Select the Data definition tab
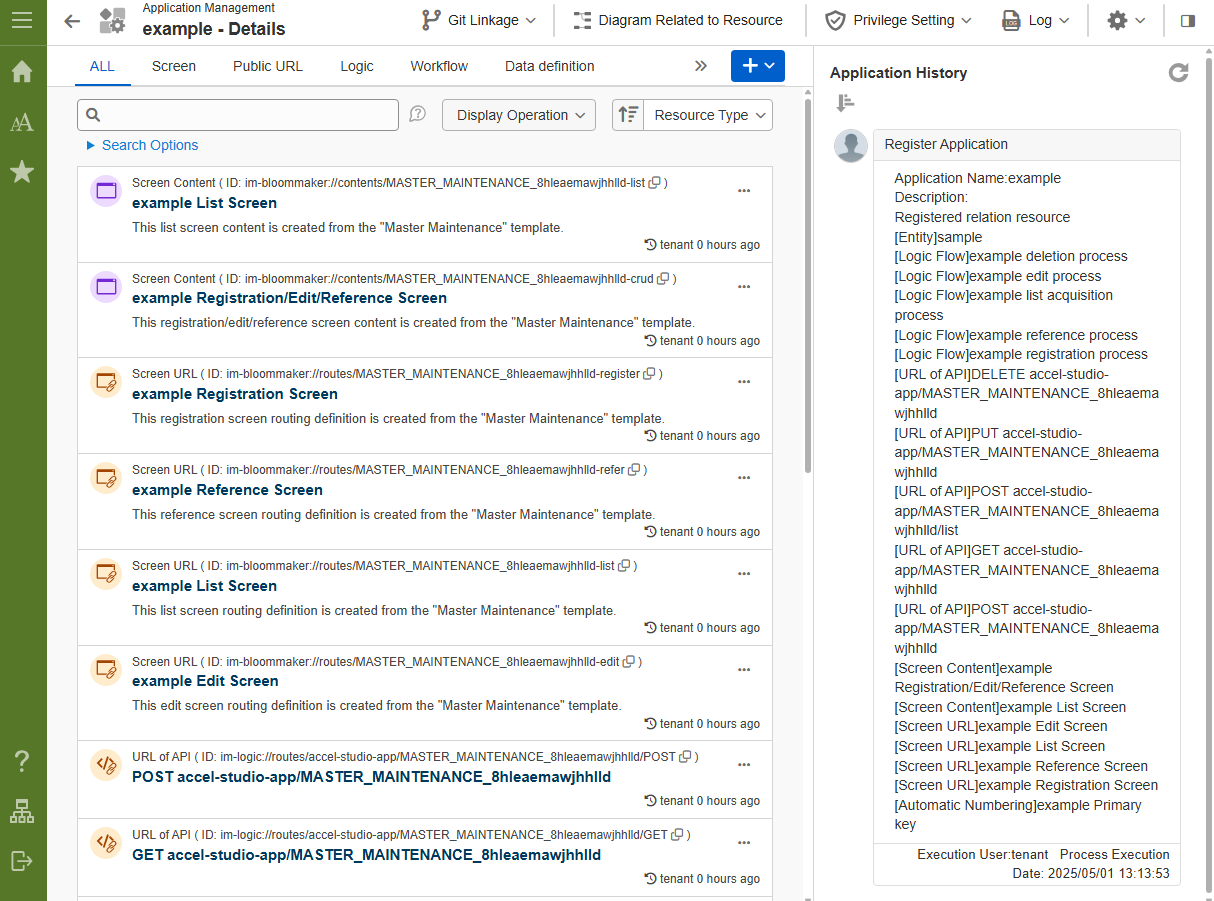This screenshot has width=1214, height=901. [x=549, y=66]
